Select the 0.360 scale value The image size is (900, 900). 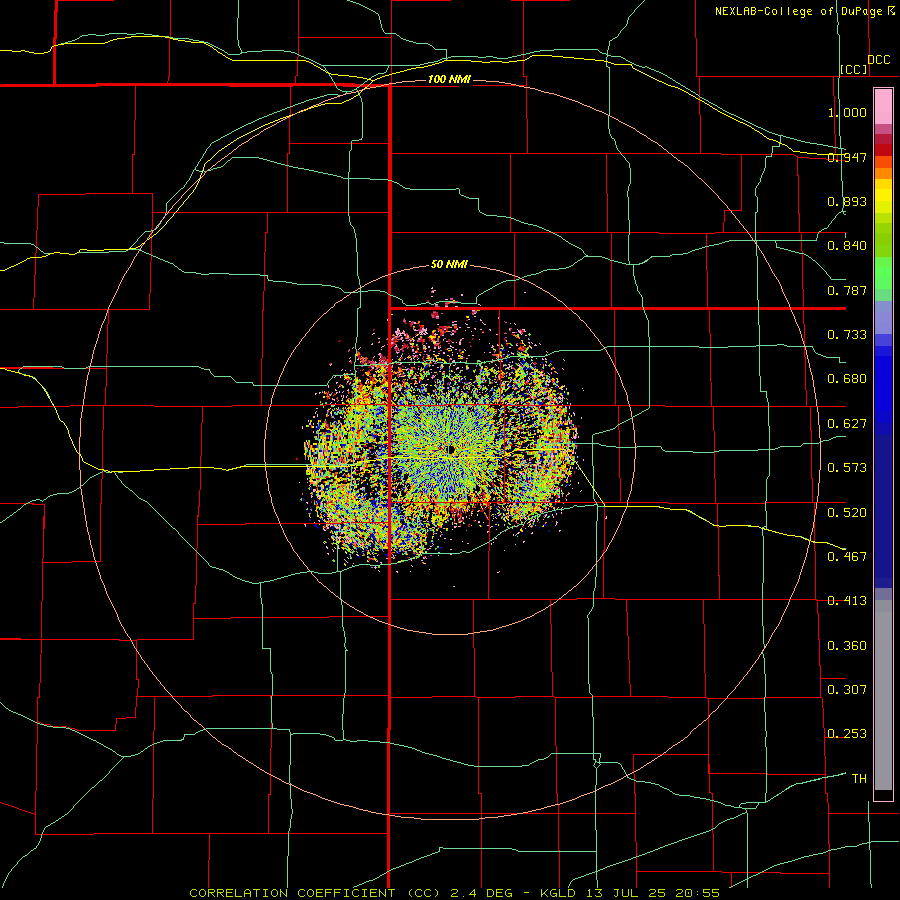tap(847, 646)
